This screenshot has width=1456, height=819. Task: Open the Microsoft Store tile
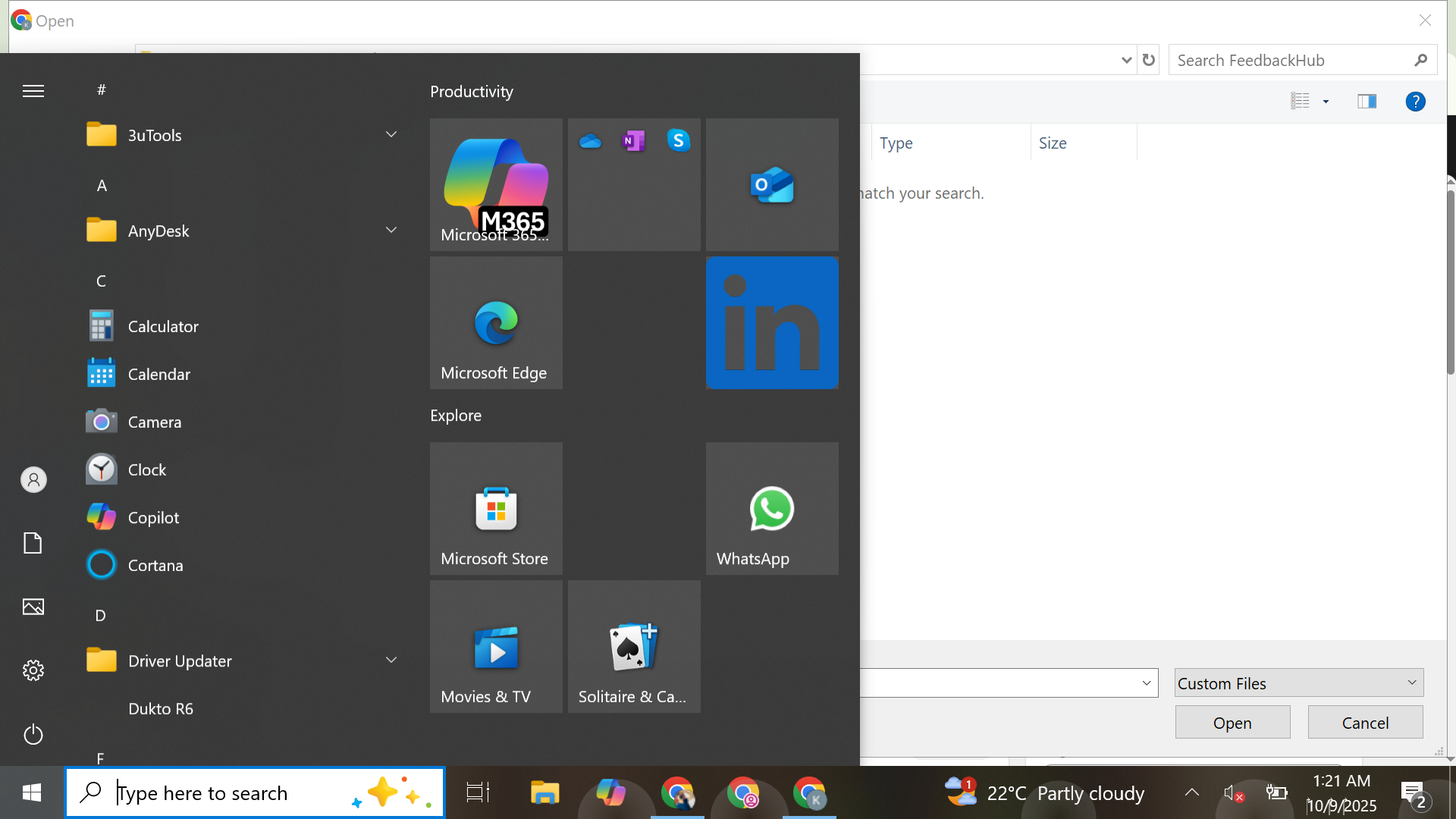[x=496, y=508]
